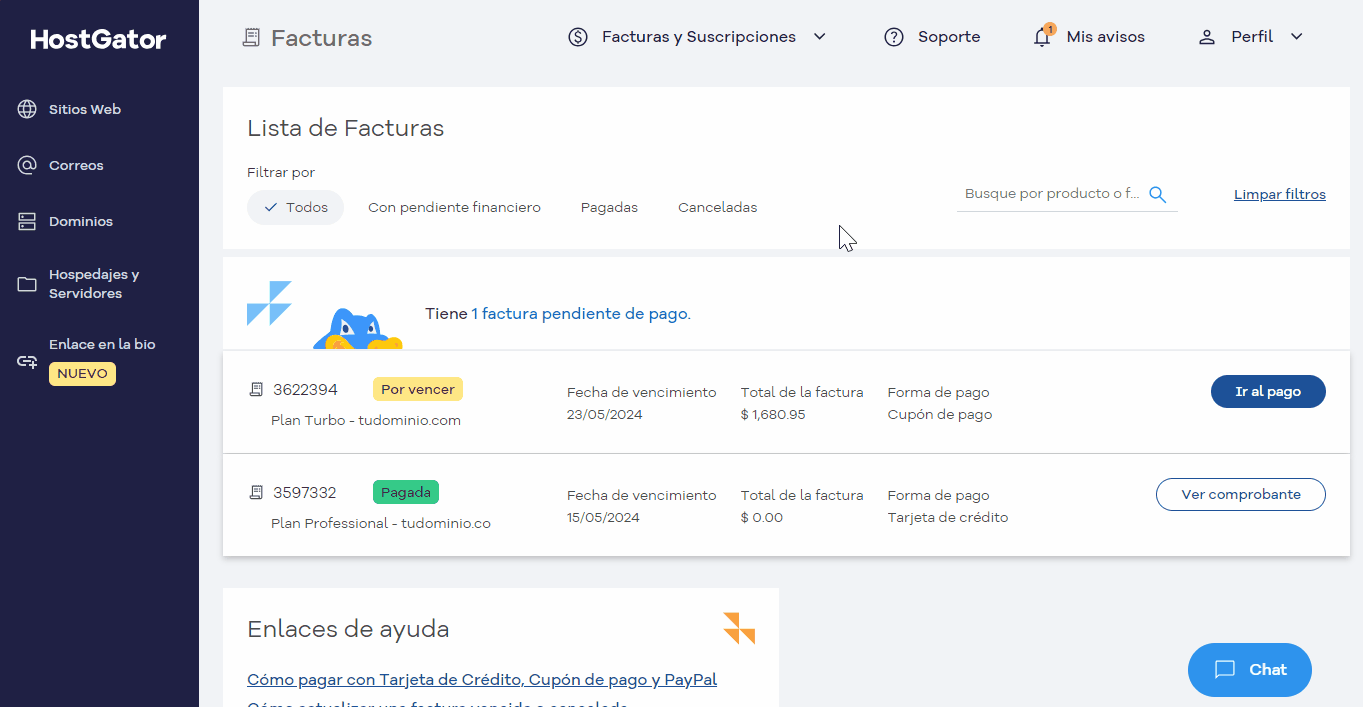Click the NUEVO badge in sidebar
The width and height of the screenshot is (1363, 707).
82,373
